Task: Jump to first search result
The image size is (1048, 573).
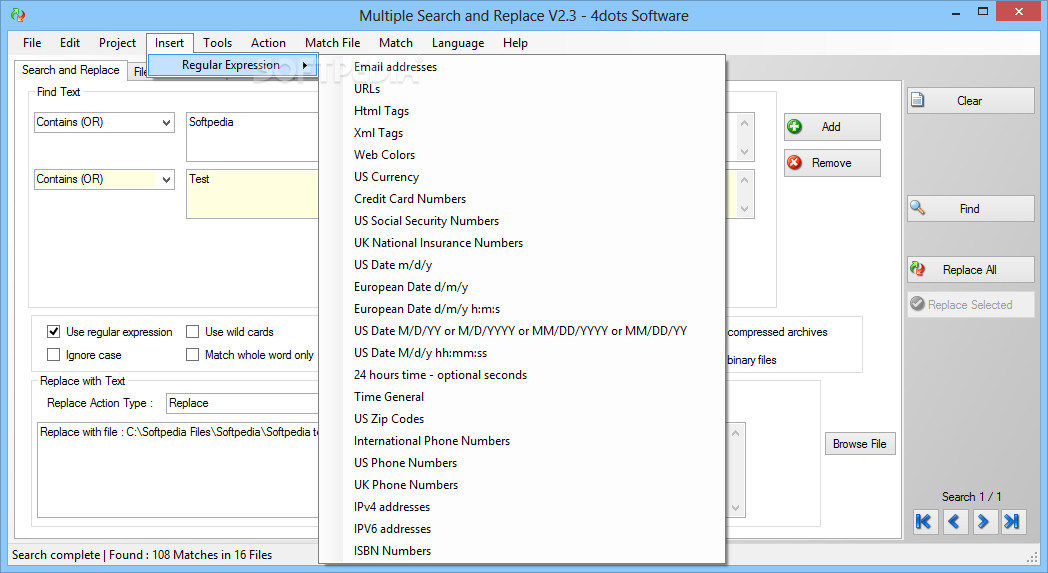Action: coord(925,522)
